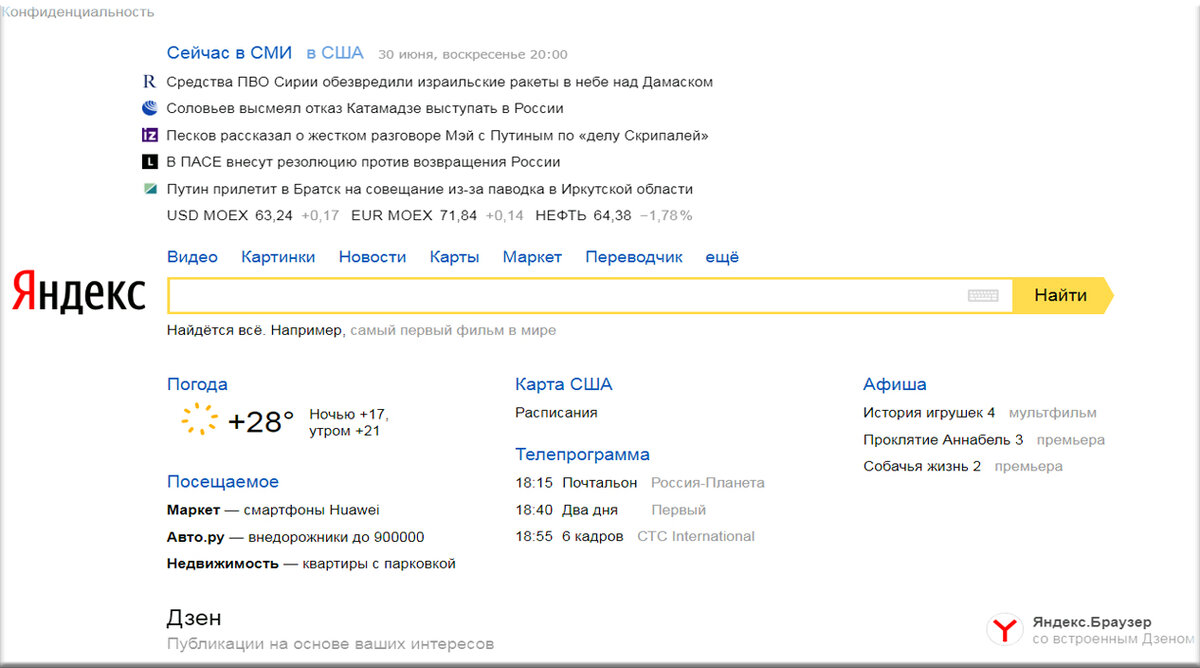Click the Yandex Browser Y logo icon
Viewport: 1200px width, 668px height.
coord(1004,629)
